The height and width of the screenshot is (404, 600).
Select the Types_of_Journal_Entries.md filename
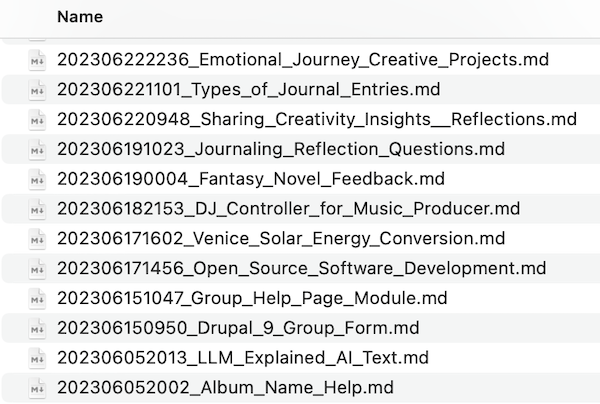tap(249, 90)
